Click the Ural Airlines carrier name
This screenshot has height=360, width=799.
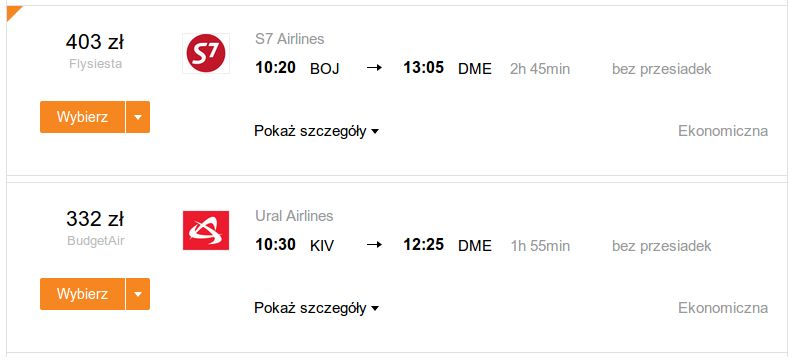294,216
